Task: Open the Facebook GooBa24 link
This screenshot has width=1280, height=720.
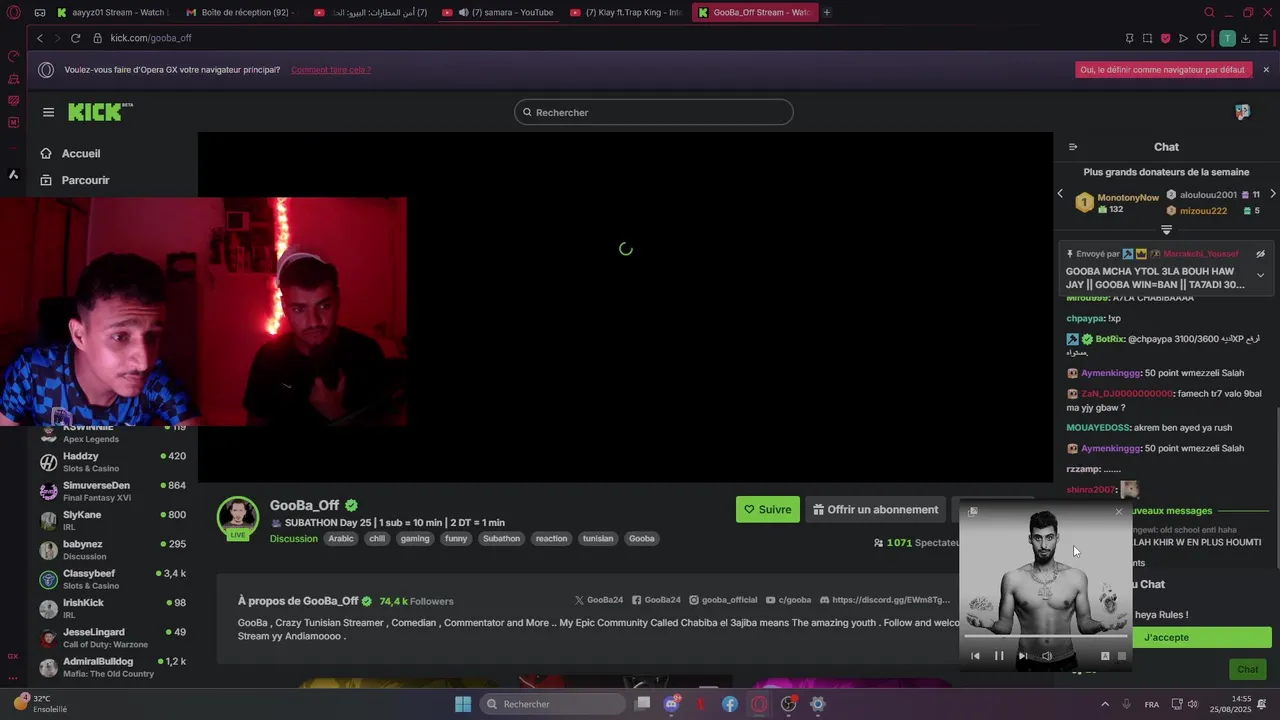Action: point(656,600)
